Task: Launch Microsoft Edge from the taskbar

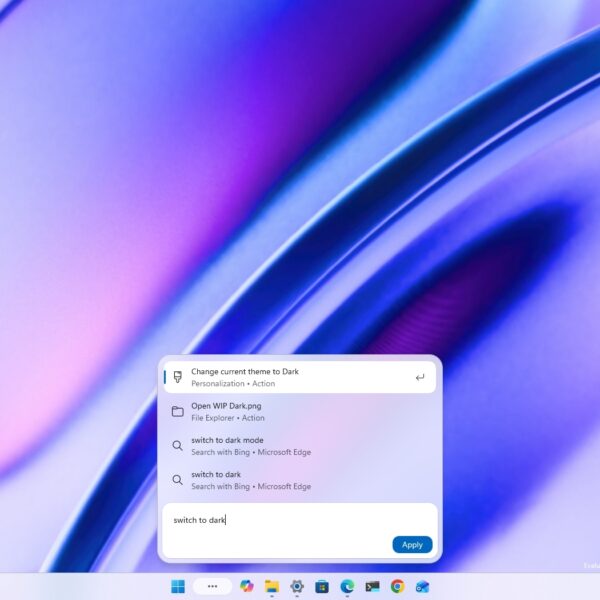Action: click(x=347, y=586)
